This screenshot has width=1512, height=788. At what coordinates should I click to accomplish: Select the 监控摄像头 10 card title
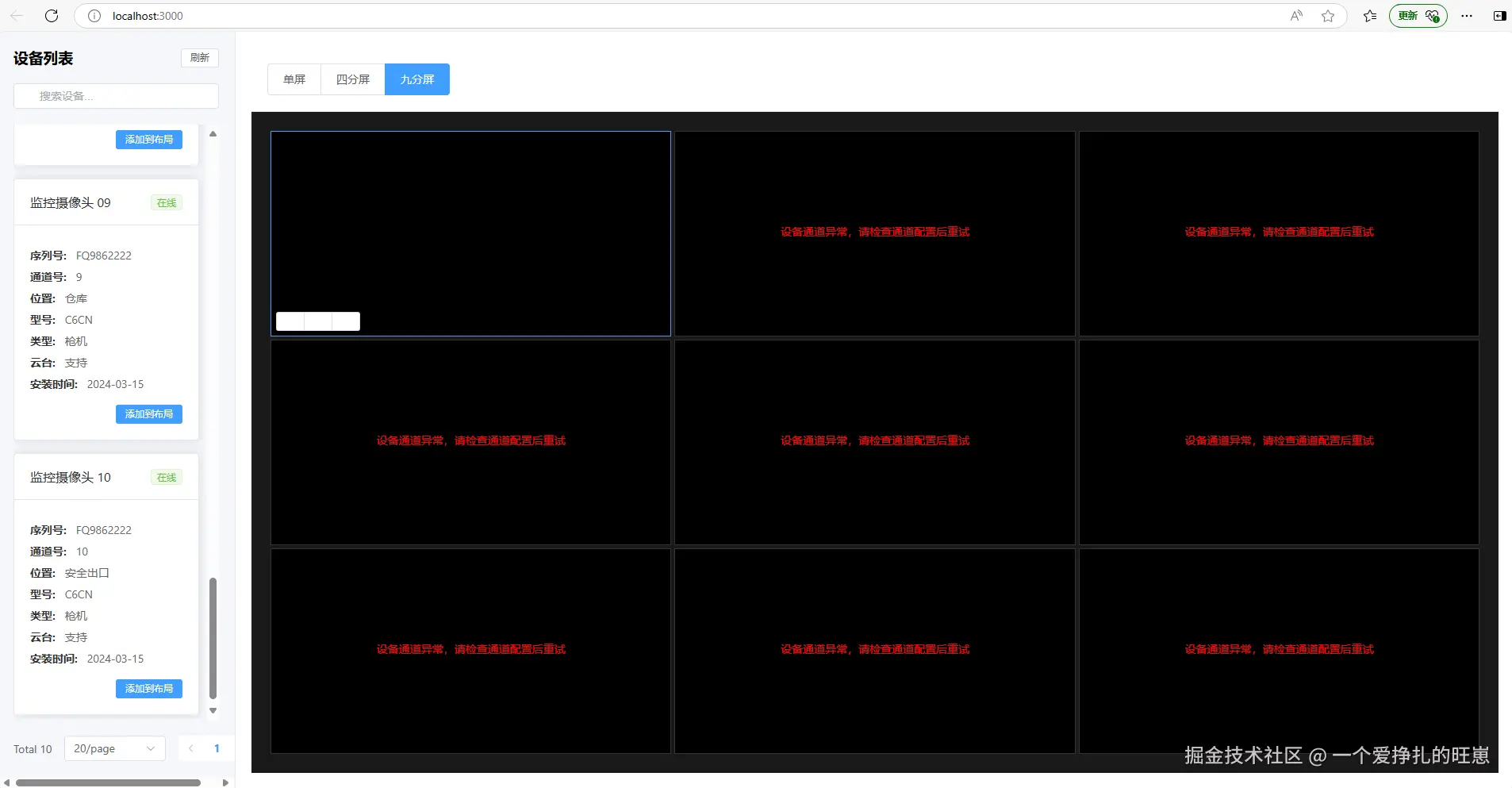(x=71, y=478)
